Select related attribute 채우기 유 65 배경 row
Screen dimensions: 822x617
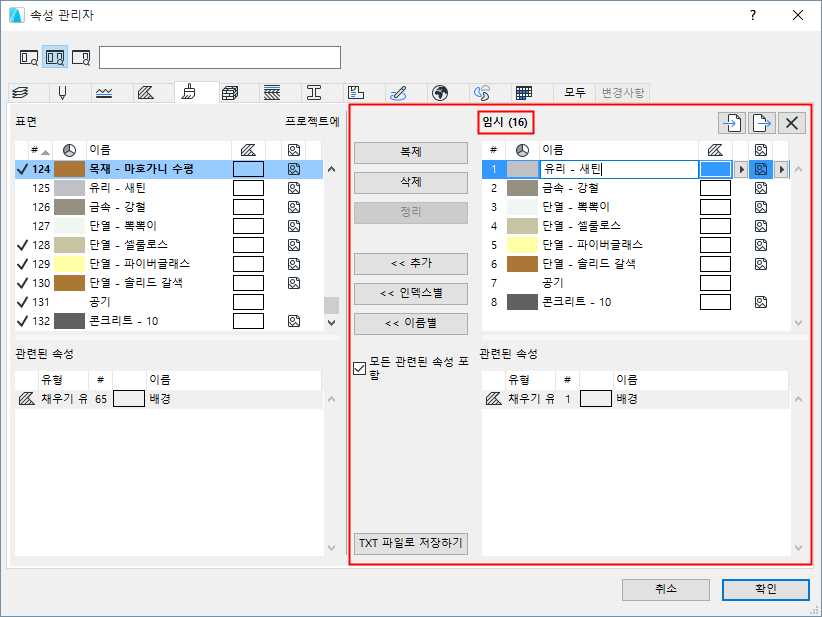point(169,399)
